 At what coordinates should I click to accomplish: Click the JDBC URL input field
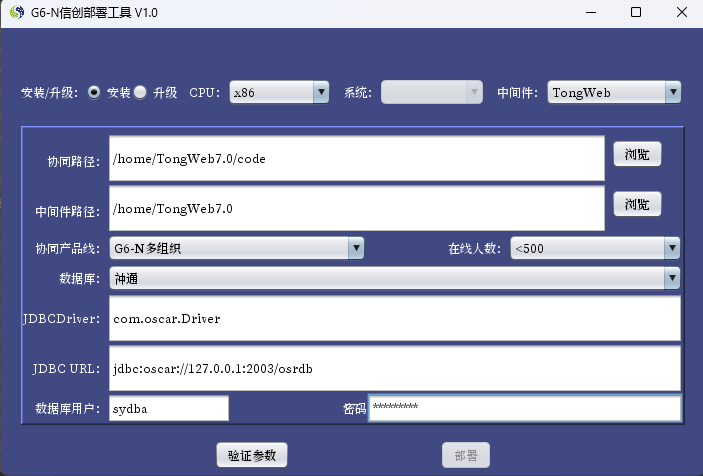395,368
